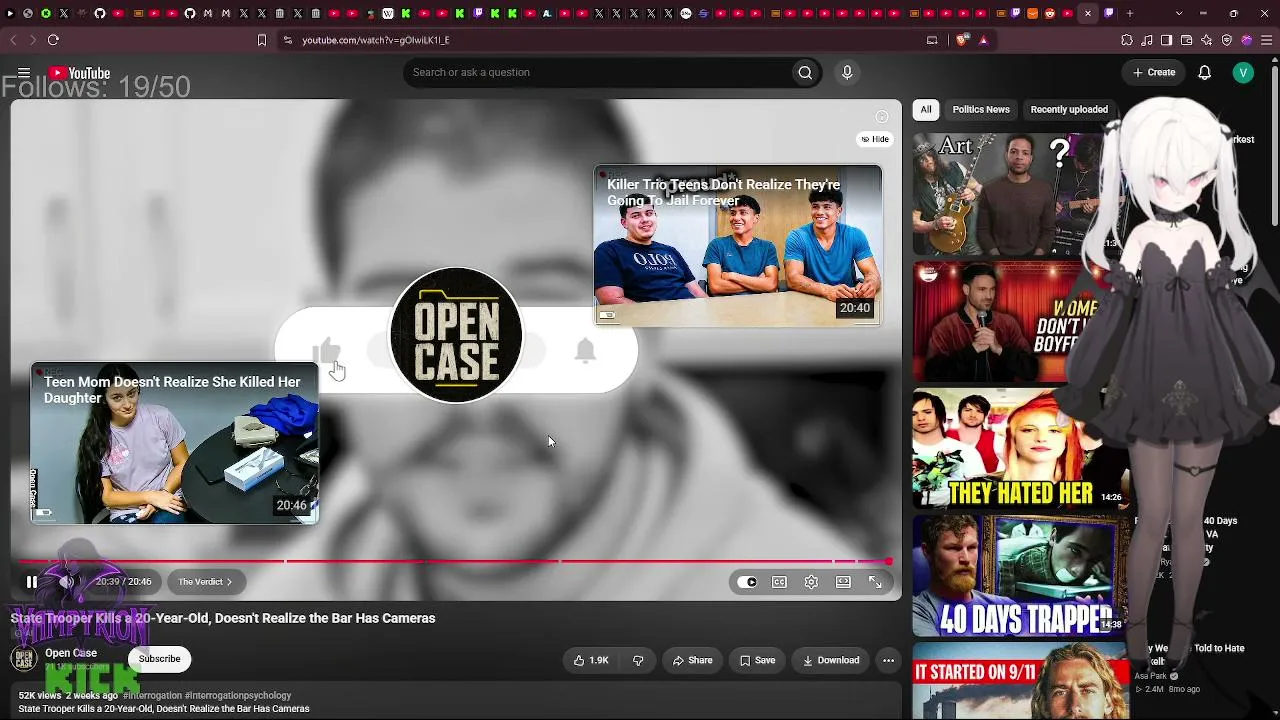1280x720 pixels.
Task: Open the 'They Hated Her' recommended video
Action: point(1018,449)
